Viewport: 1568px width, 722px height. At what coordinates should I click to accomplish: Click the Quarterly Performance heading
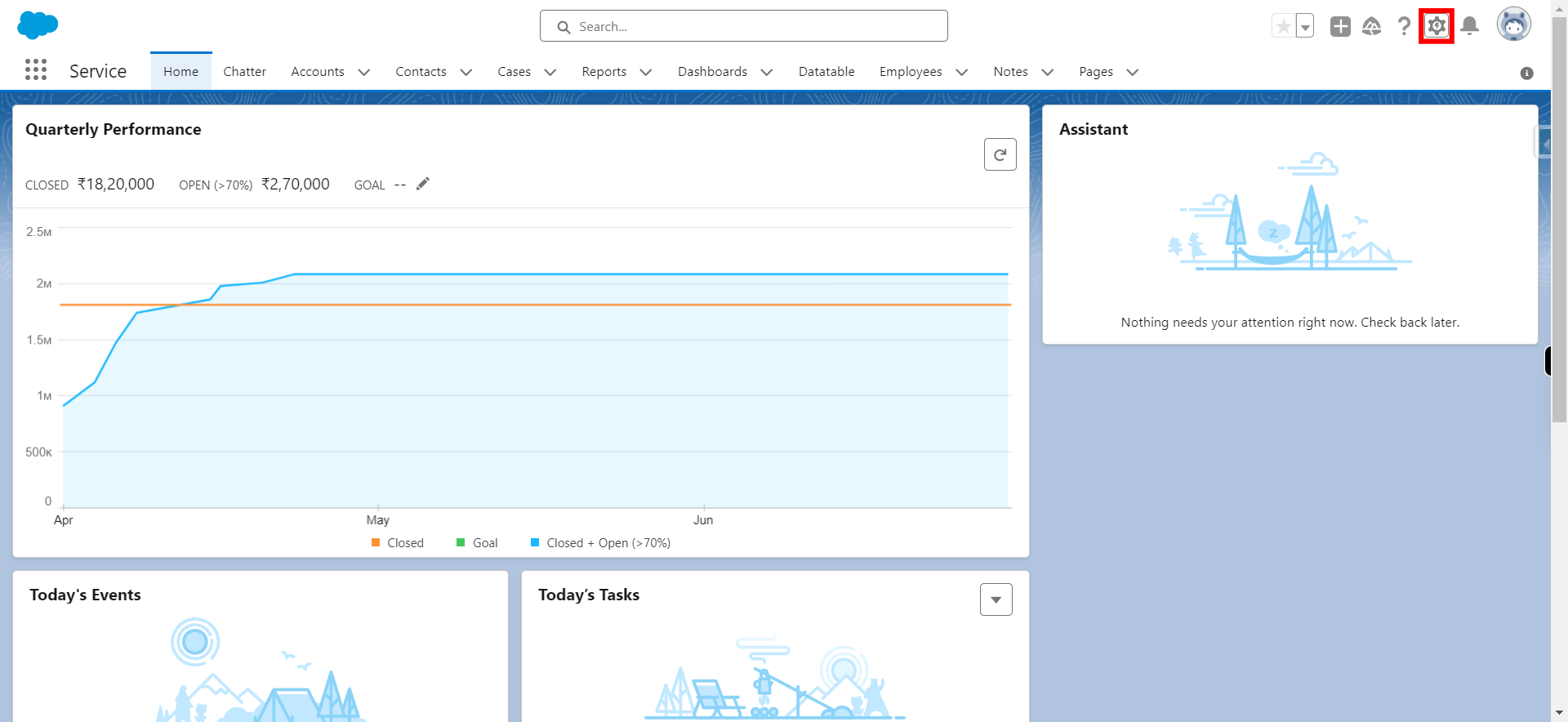tap(114, 129)
